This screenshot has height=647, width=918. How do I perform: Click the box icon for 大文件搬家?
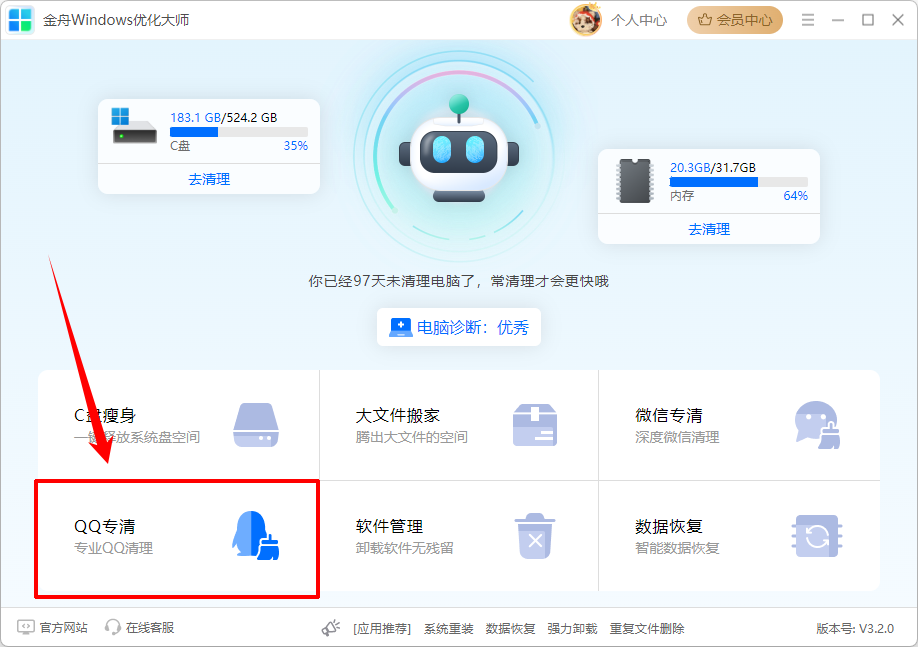click(x=535, y=425)
